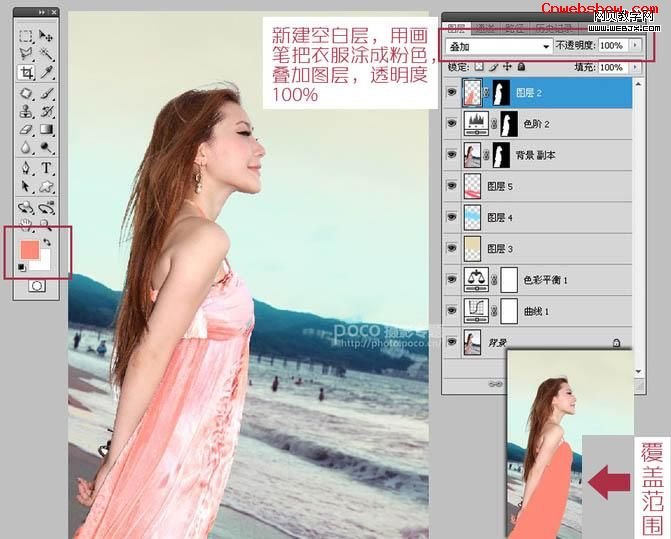
Task: Switch to the 通道 tab
Action: (485, 29)
